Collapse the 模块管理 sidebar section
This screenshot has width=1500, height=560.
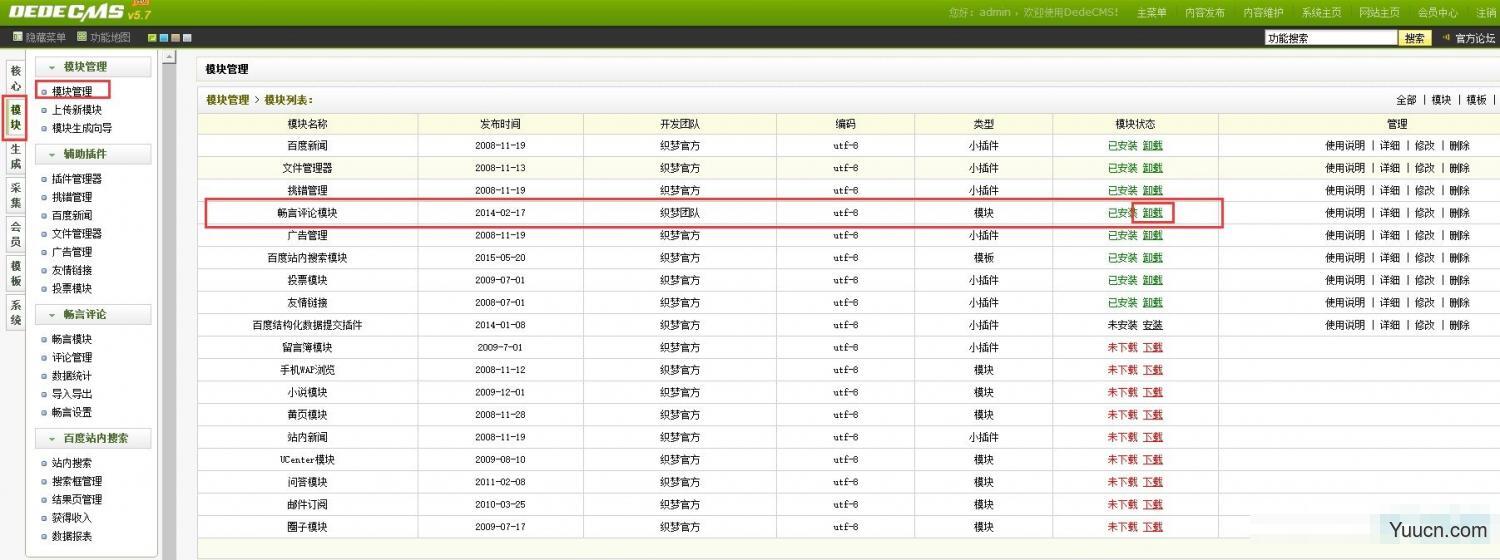[x=52, y=67]
